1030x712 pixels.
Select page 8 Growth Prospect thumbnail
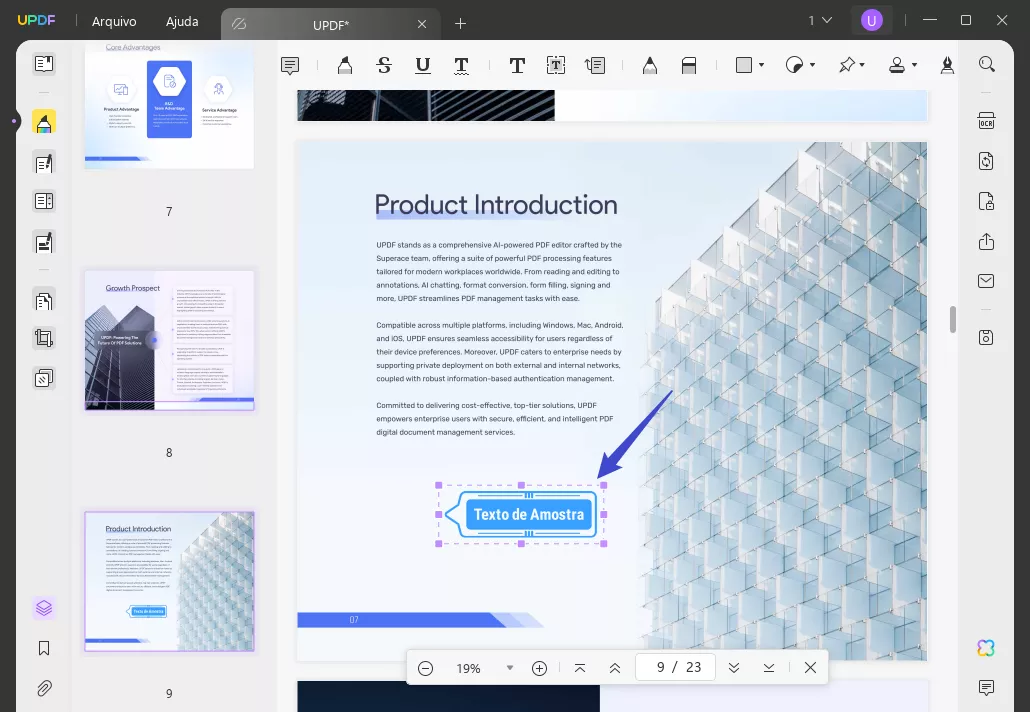point(169,340)
